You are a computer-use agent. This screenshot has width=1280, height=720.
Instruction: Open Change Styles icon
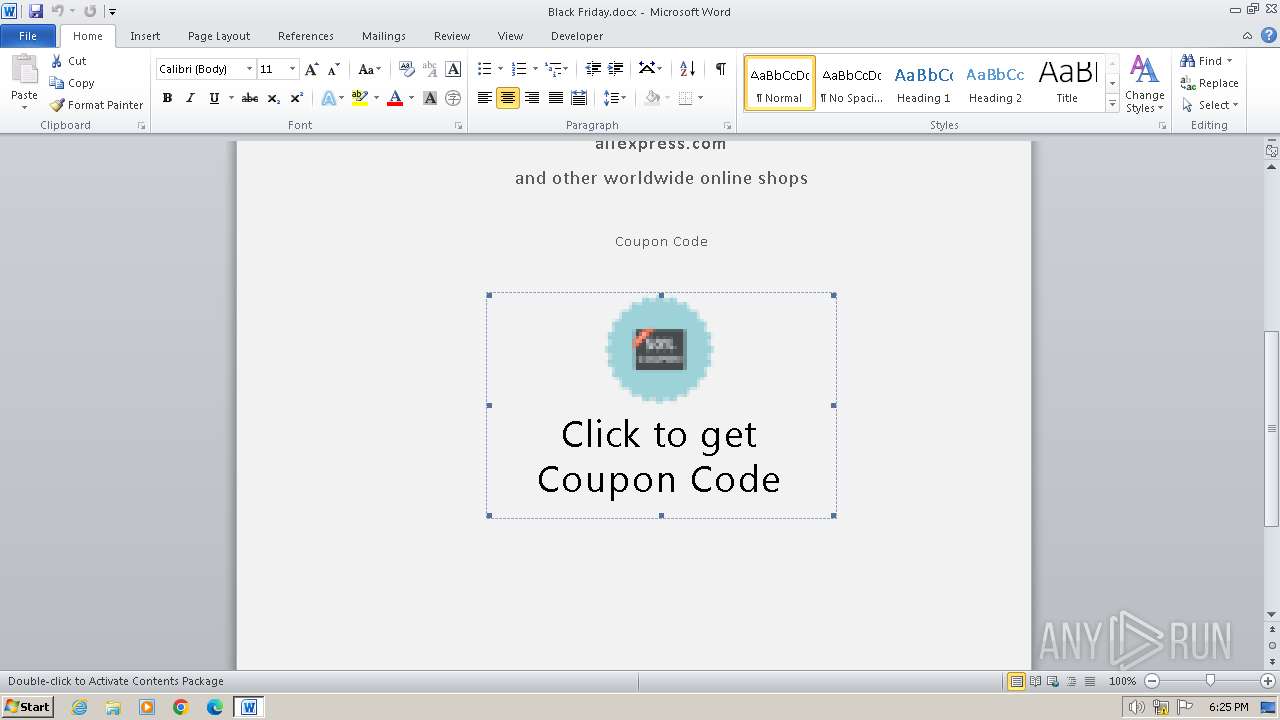tap(1144, 85)
